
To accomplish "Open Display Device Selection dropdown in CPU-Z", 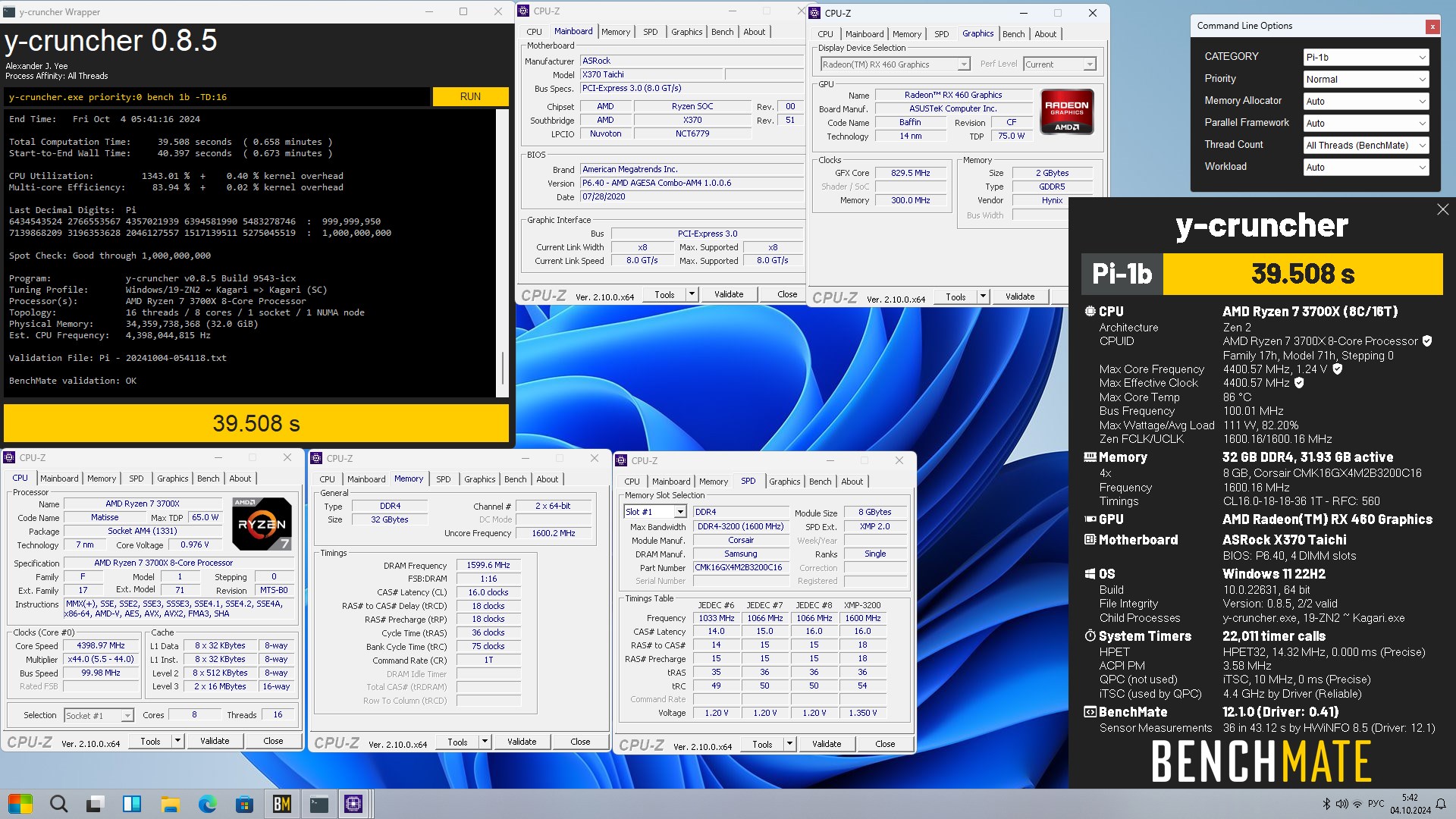I will point(895,64).
